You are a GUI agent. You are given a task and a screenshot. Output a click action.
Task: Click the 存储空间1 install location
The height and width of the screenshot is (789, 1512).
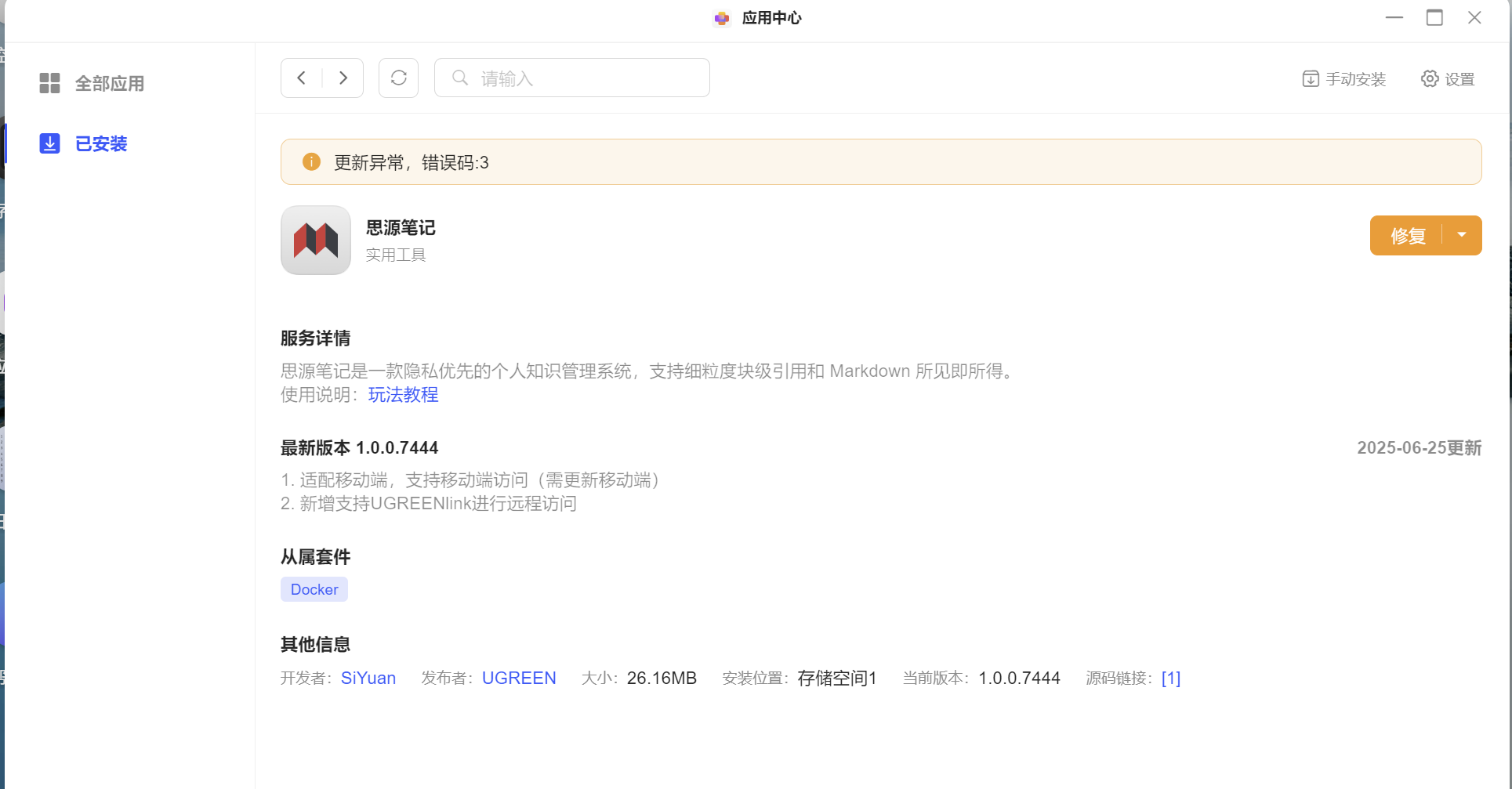pos(837,678)
